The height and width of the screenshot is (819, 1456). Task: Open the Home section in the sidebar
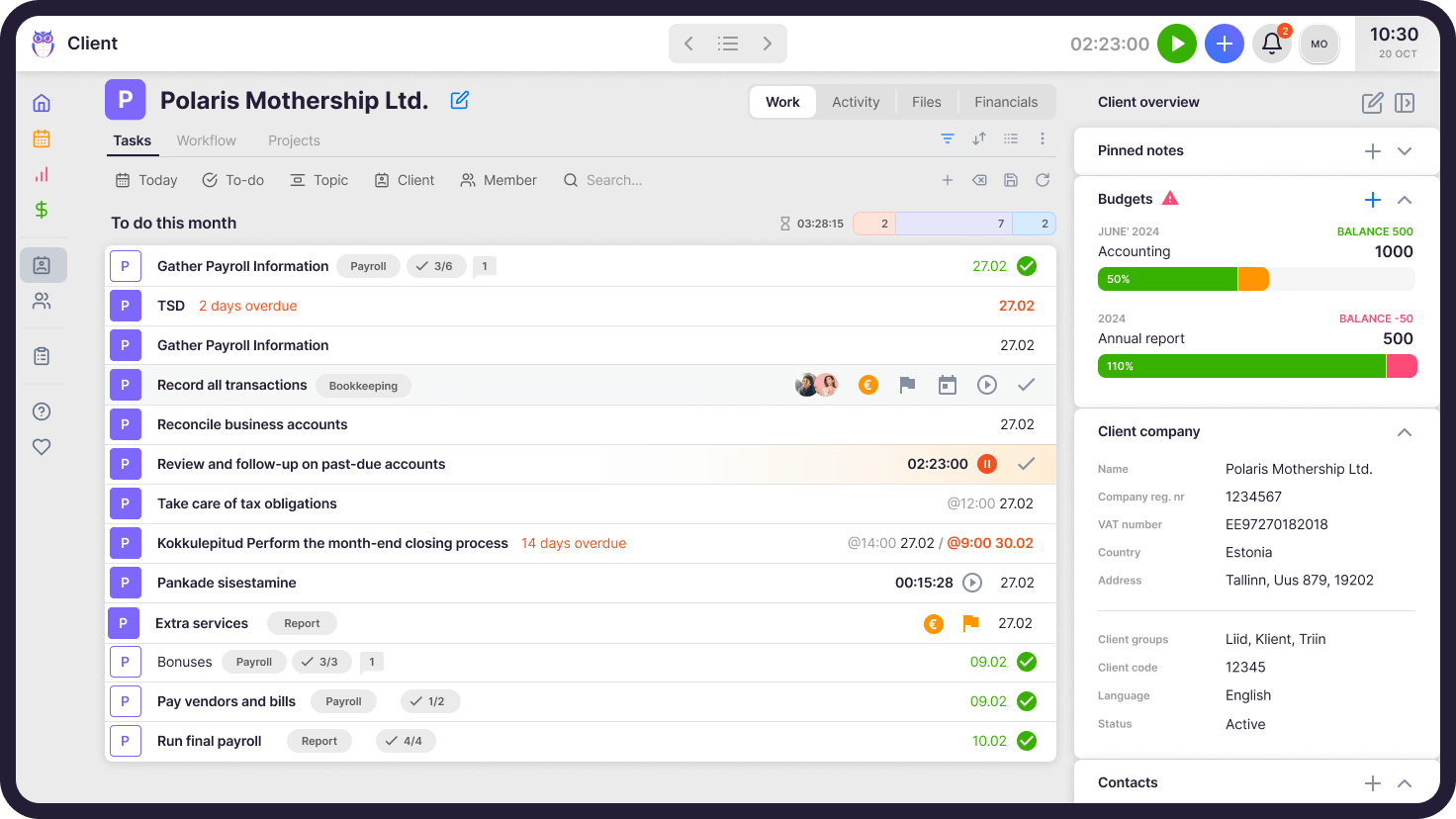click(x=42, y=102)
